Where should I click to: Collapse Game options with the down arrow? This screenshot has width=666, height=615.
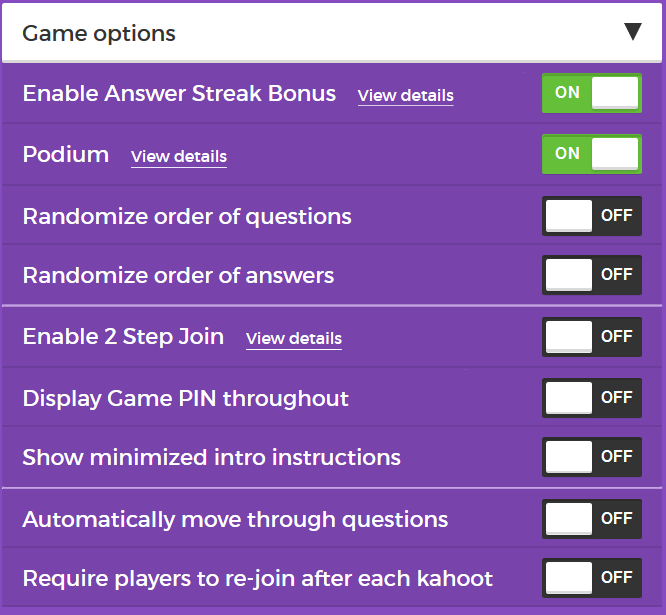coord(632,32)
